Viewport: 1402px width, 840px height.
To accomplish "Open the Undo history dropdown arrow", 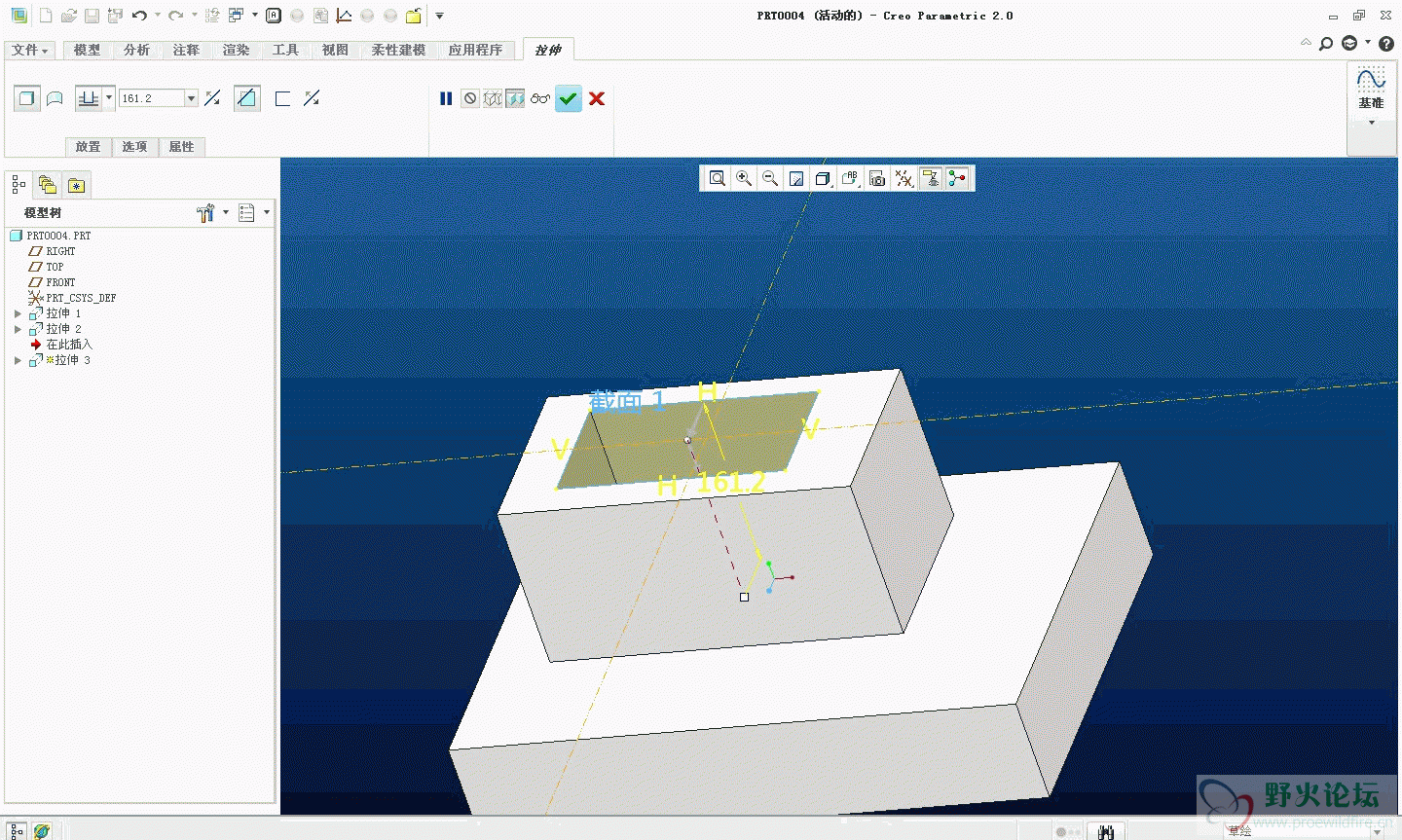I will 158,16.
